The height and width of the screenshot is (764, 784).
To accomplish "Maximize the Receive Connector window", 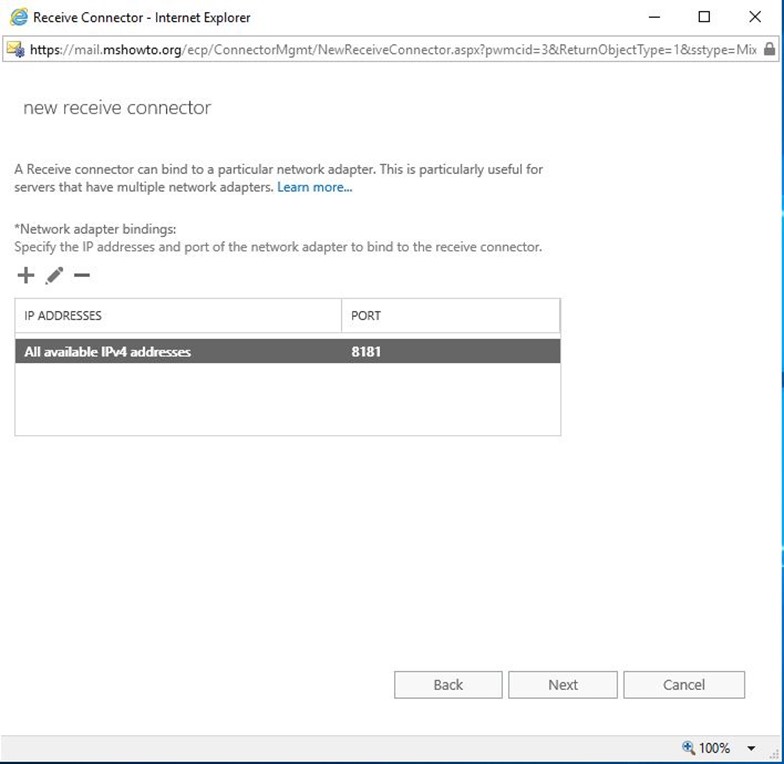I will click(x=704, y=17).
